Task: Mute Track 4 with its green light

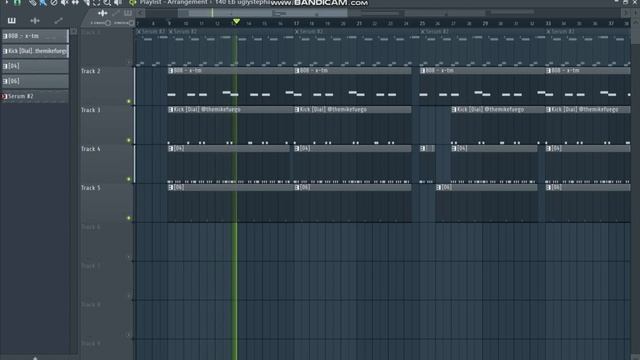Action: point(129,179)
